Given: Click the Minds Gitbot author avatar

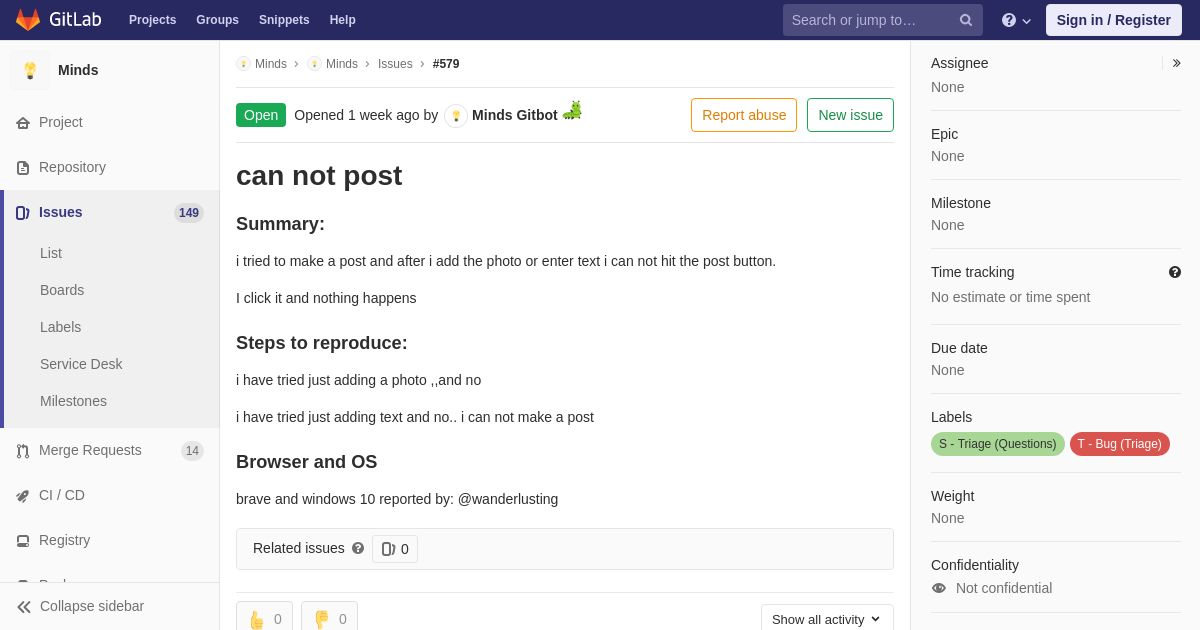Looking at the screenshot, I should pos(456,116).
